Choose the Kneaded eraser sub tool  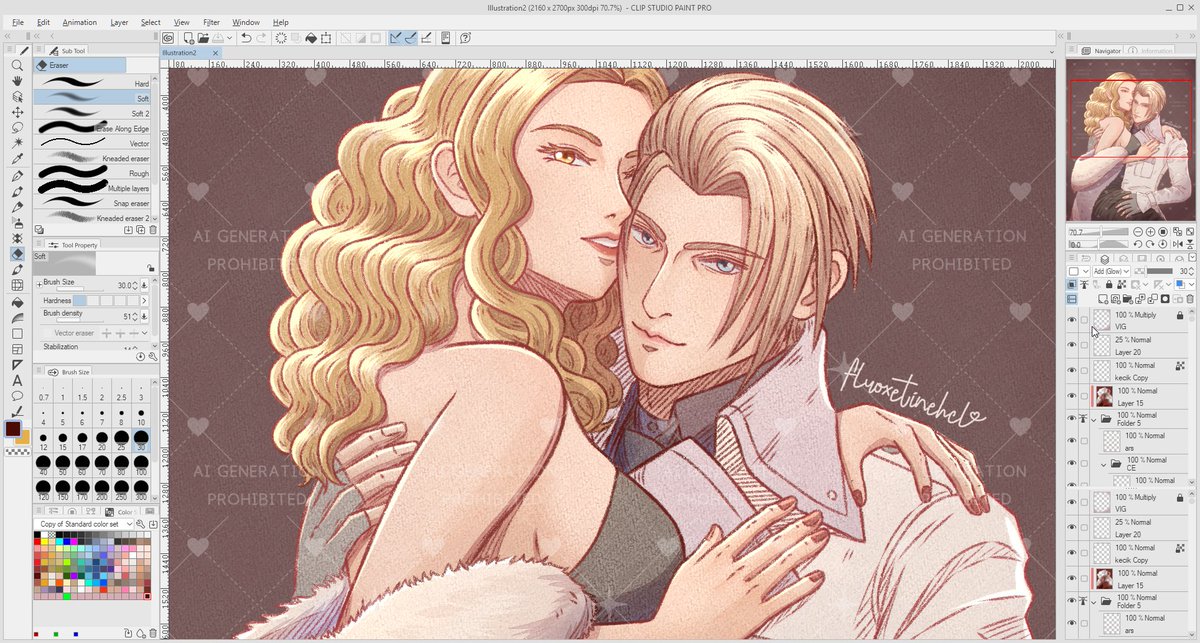tap(95, 158)
